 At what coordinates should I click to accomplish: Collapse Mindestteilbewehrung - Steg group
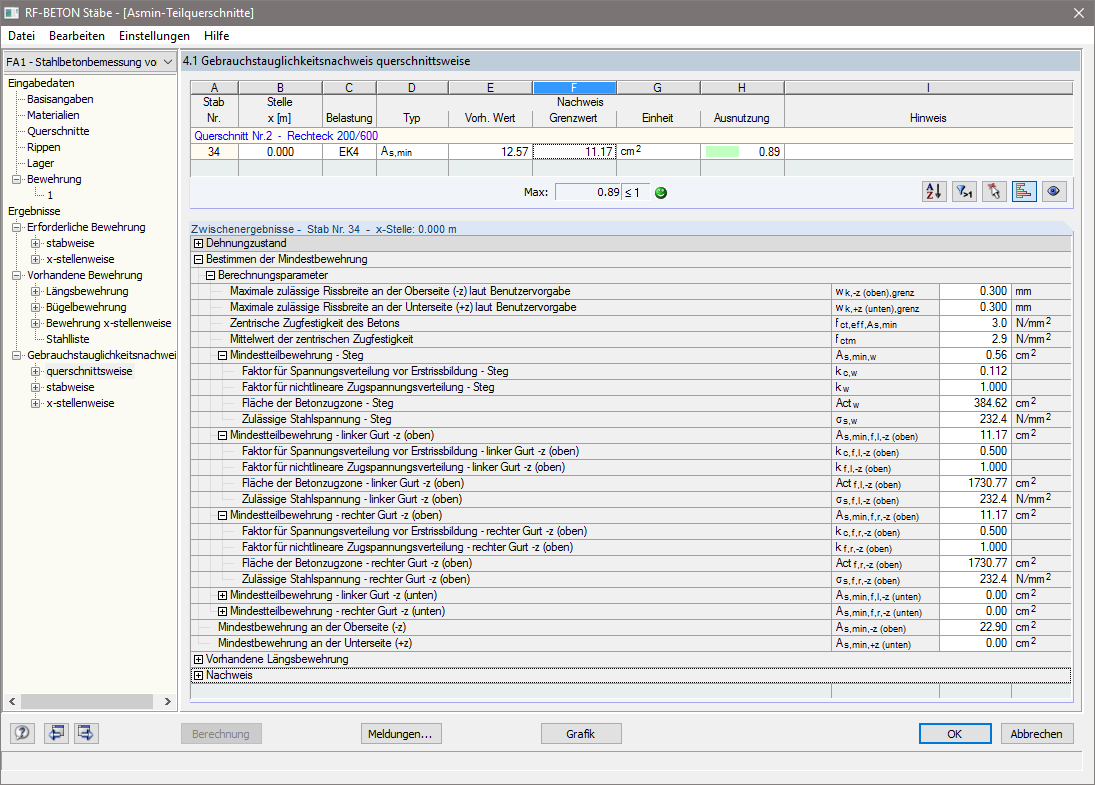coord(222,355)
